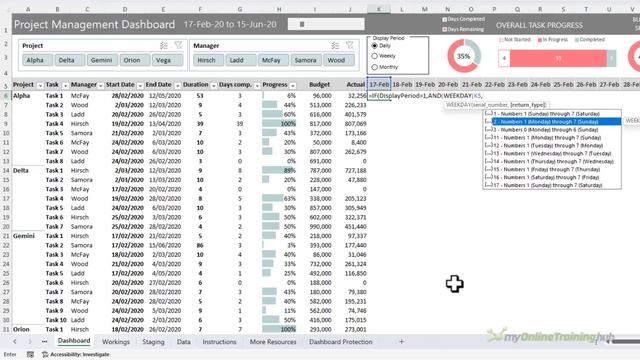Screen dimensions: 640x360
Task: Click the new sheet plus button
Action: click(x=401, y=342)
